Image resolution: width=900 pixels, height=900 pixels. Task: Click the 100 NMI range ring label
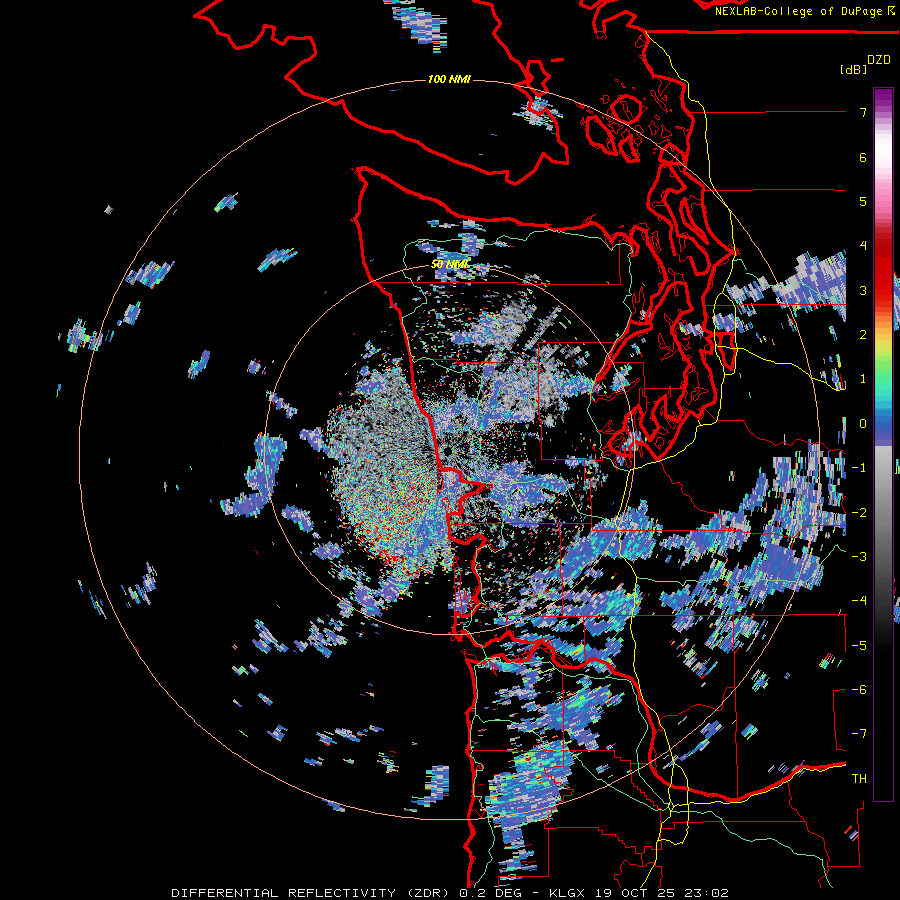449,79
